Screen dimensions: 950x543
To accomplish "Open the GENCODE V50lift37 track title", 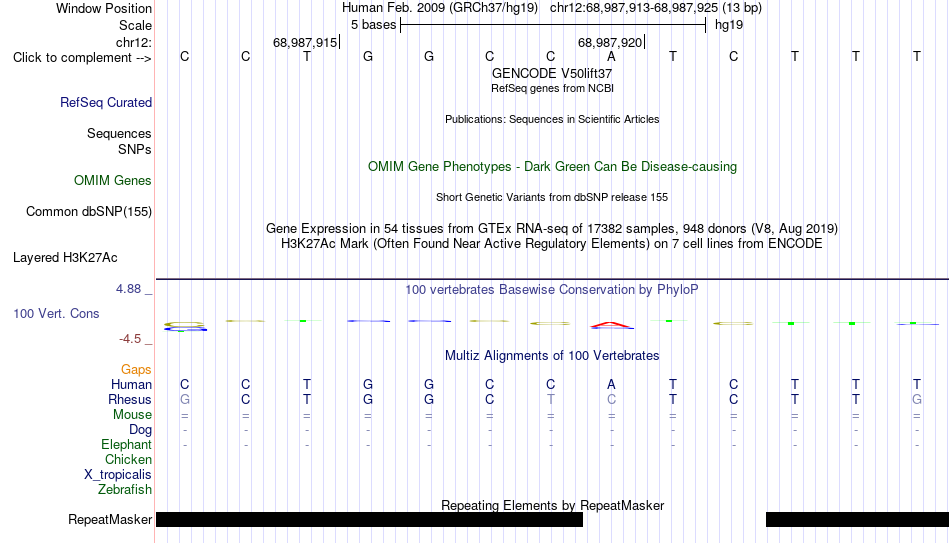I will 552,73.
